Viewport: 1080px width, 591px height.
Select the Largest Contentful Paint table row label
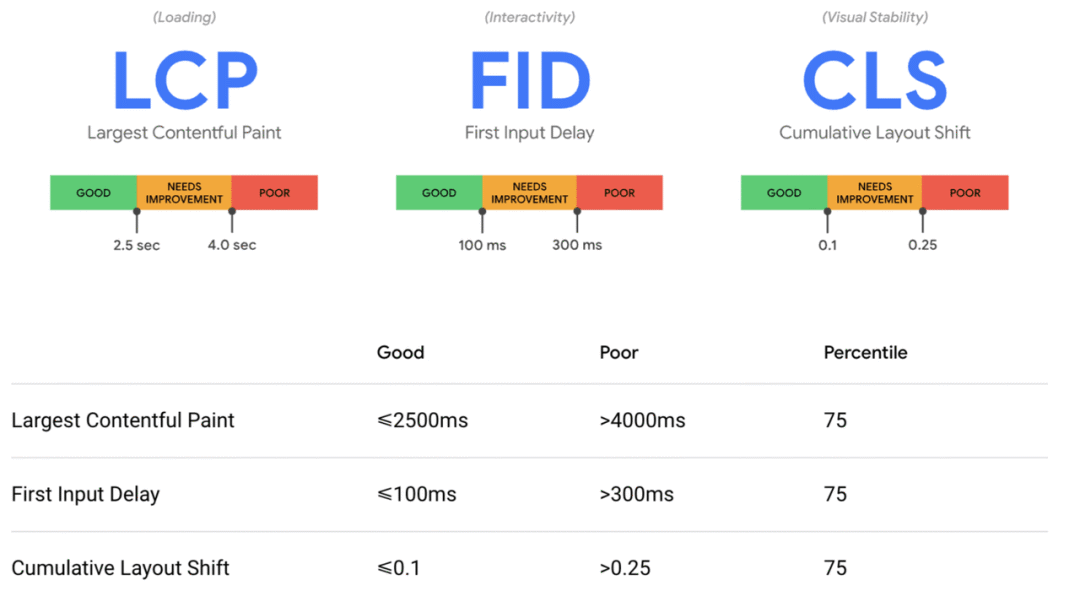(123, 420)
